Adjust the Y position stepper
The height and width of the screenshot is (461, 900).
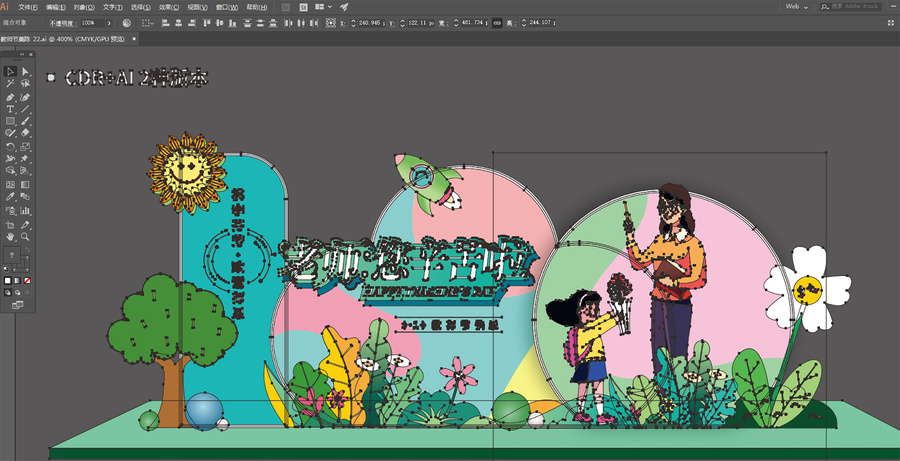point(402,23)
